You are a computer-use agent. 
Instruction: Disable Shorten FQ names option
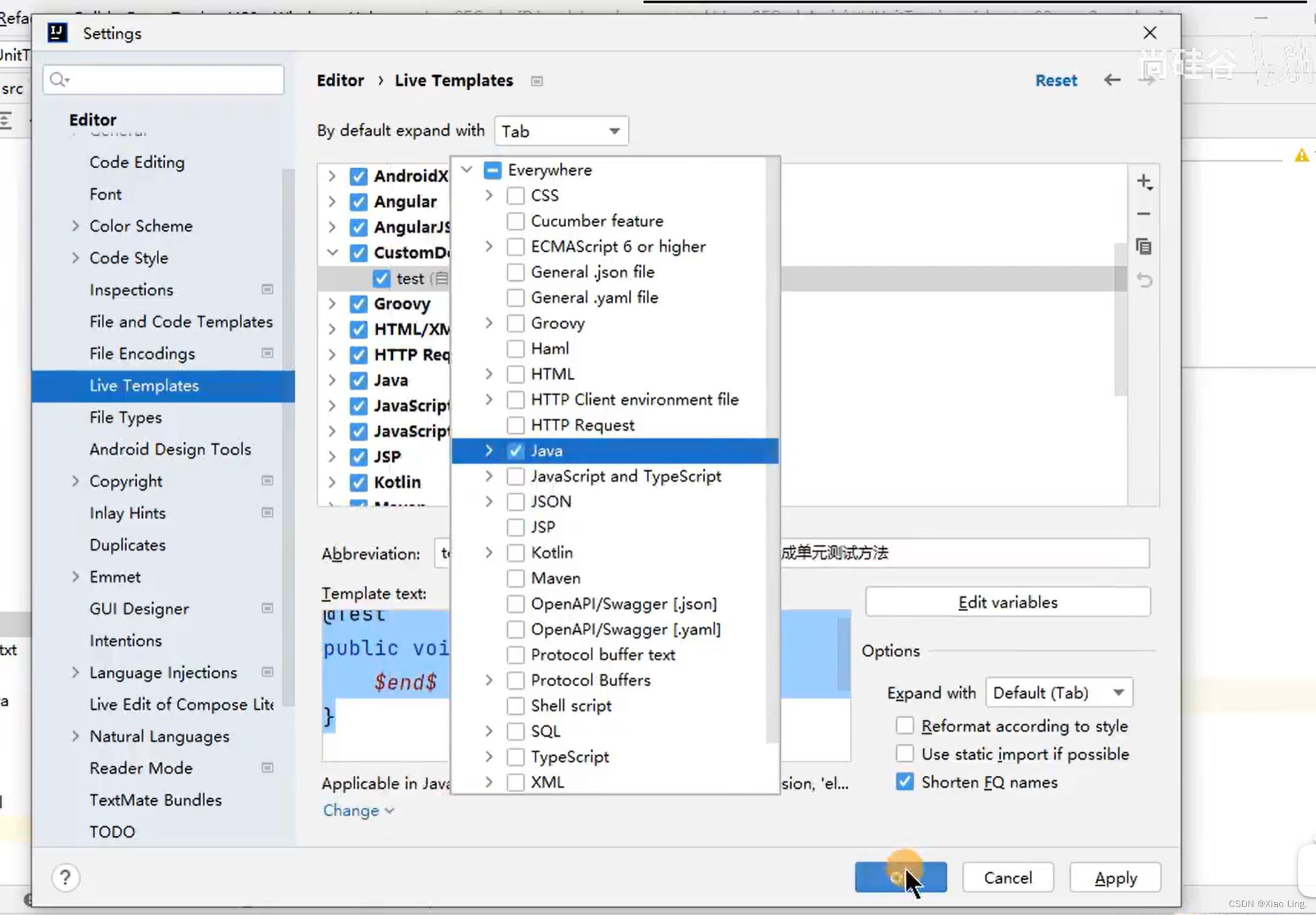click(x=904, y=782)
